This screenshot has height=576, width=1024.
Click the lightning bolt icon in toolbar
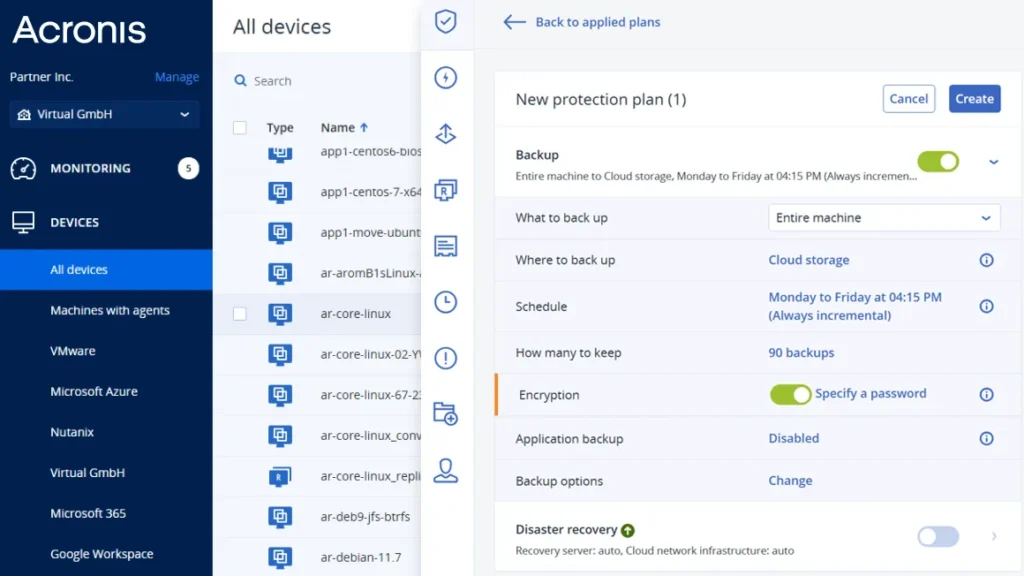click(446, 78)
